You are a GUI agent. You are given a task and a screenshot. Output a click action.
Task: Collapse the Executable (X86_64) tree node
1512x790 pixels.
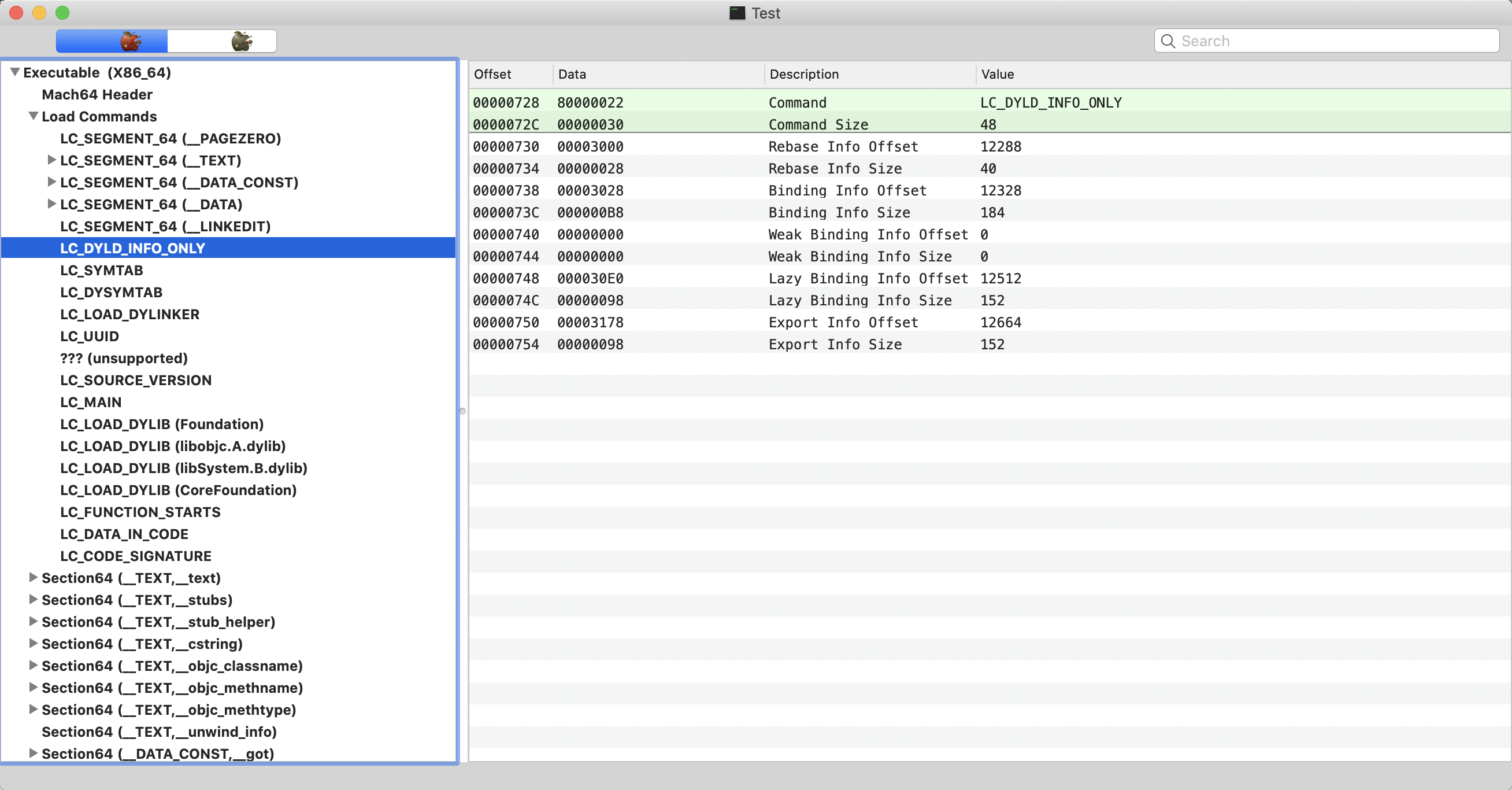click(x=14, y=72)
